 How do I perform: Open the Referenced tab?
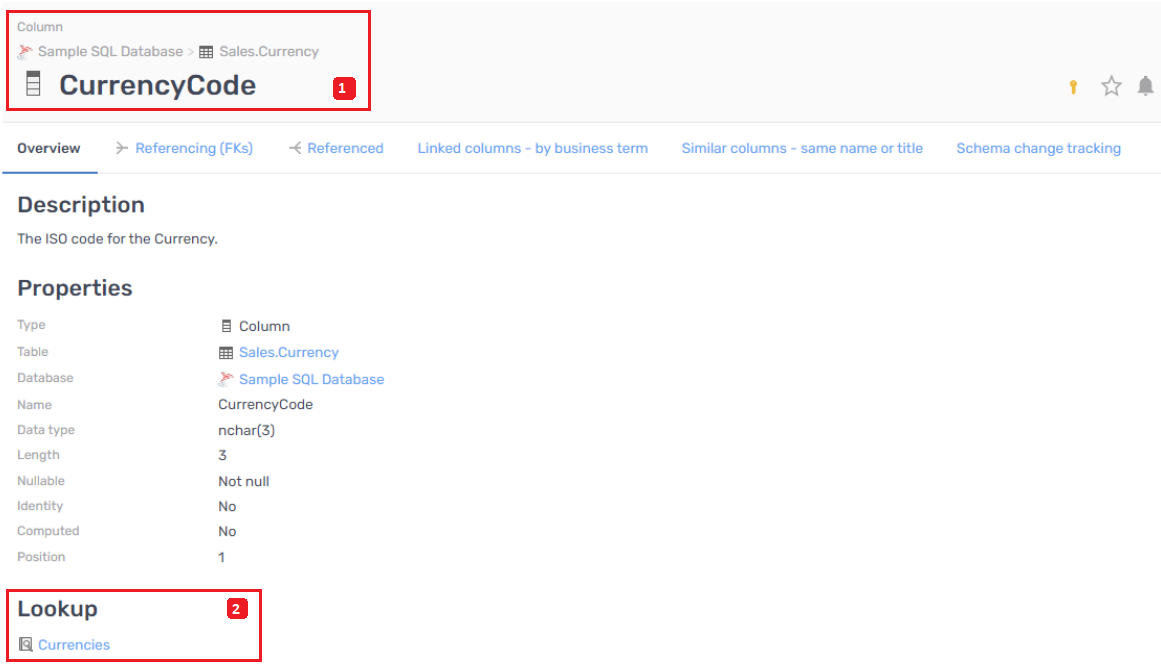point(345,148)
